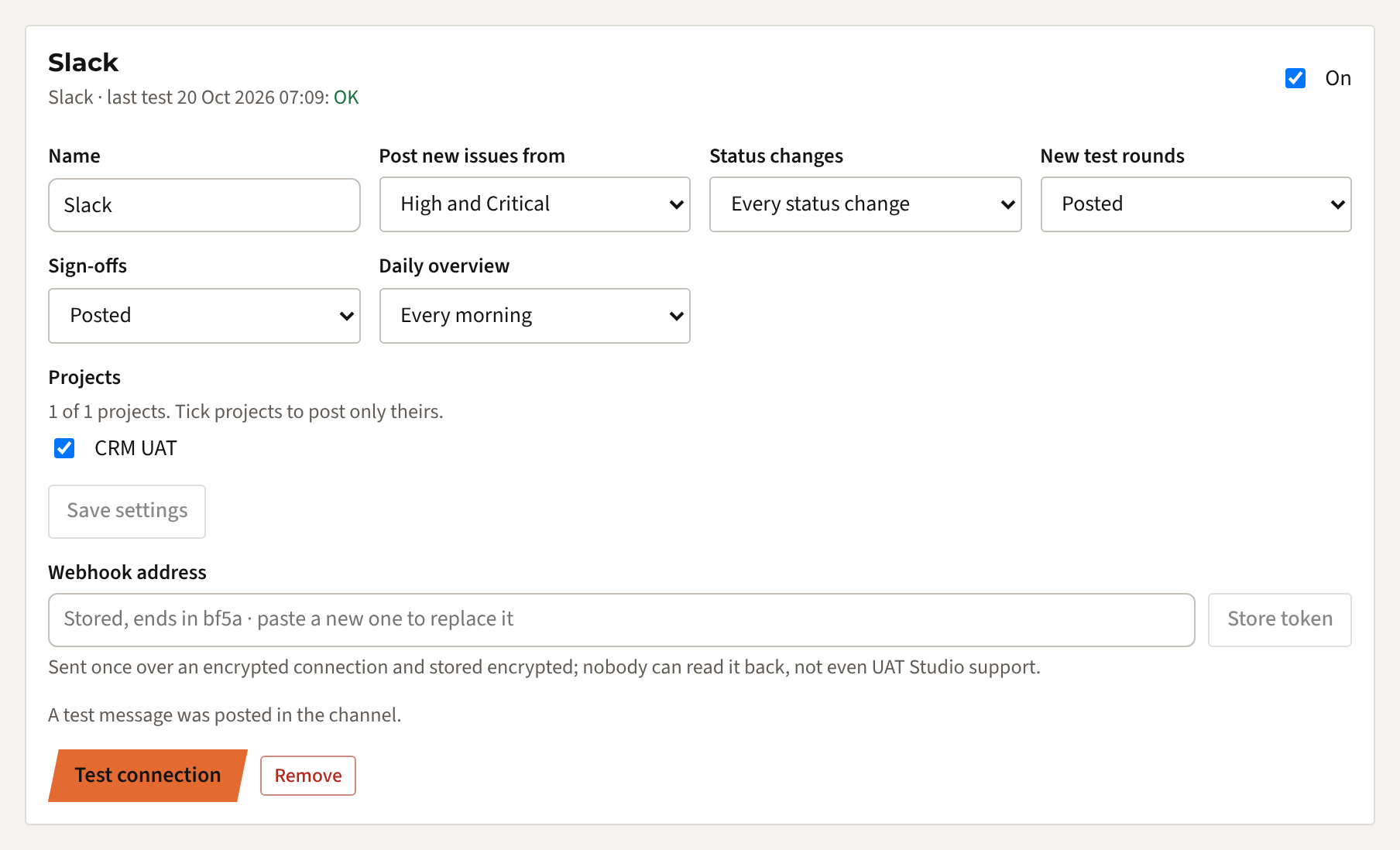Expand the Daily overview dropdown

point(534,316)
